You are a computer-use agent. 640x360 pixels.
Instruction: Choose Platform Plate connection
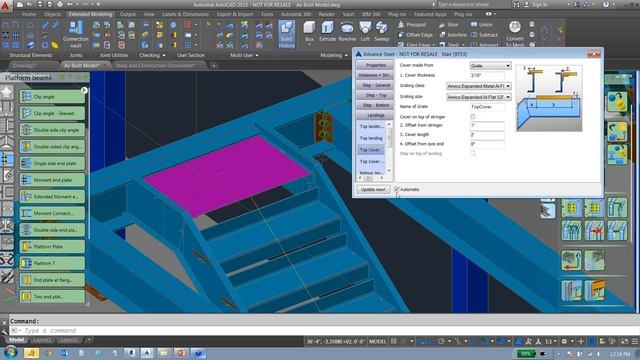(x=52, y=247)
